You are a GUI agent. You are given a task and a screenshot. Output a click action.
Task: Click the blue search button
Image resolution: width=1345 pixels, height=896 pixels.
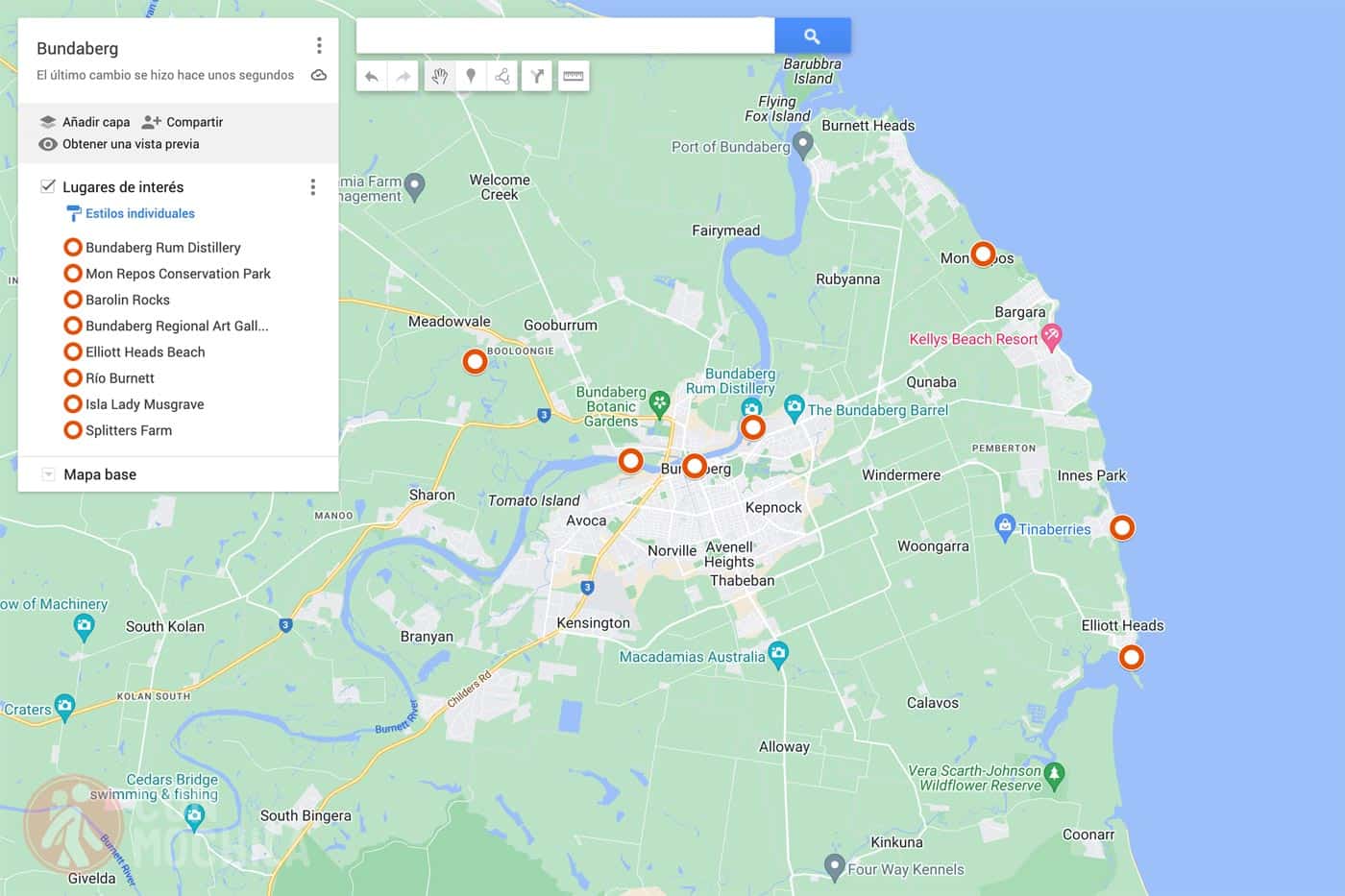click(812, 36)
